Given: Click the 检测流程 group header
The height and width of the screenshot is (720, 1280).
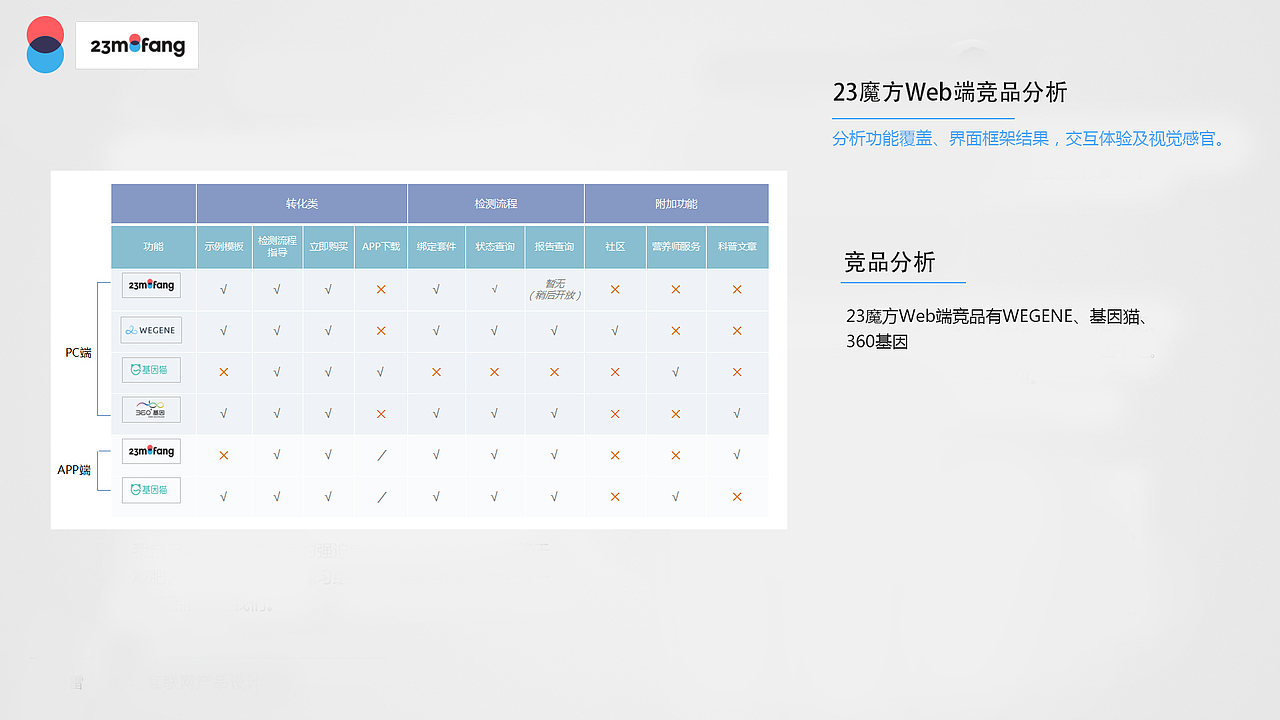Looking at the screenshot, I should [496, 204].
